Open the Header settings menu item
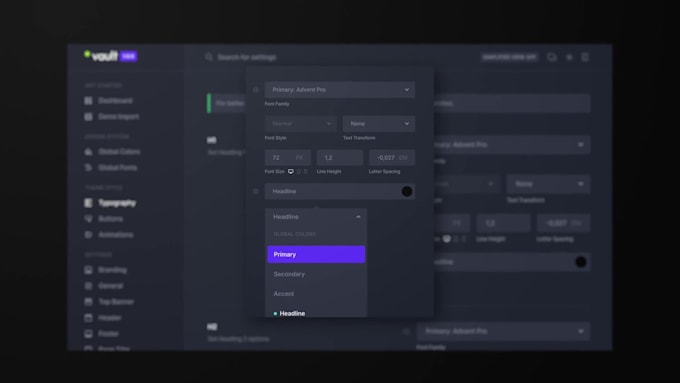This screenshot has width=680, height=383. point(110,318)
